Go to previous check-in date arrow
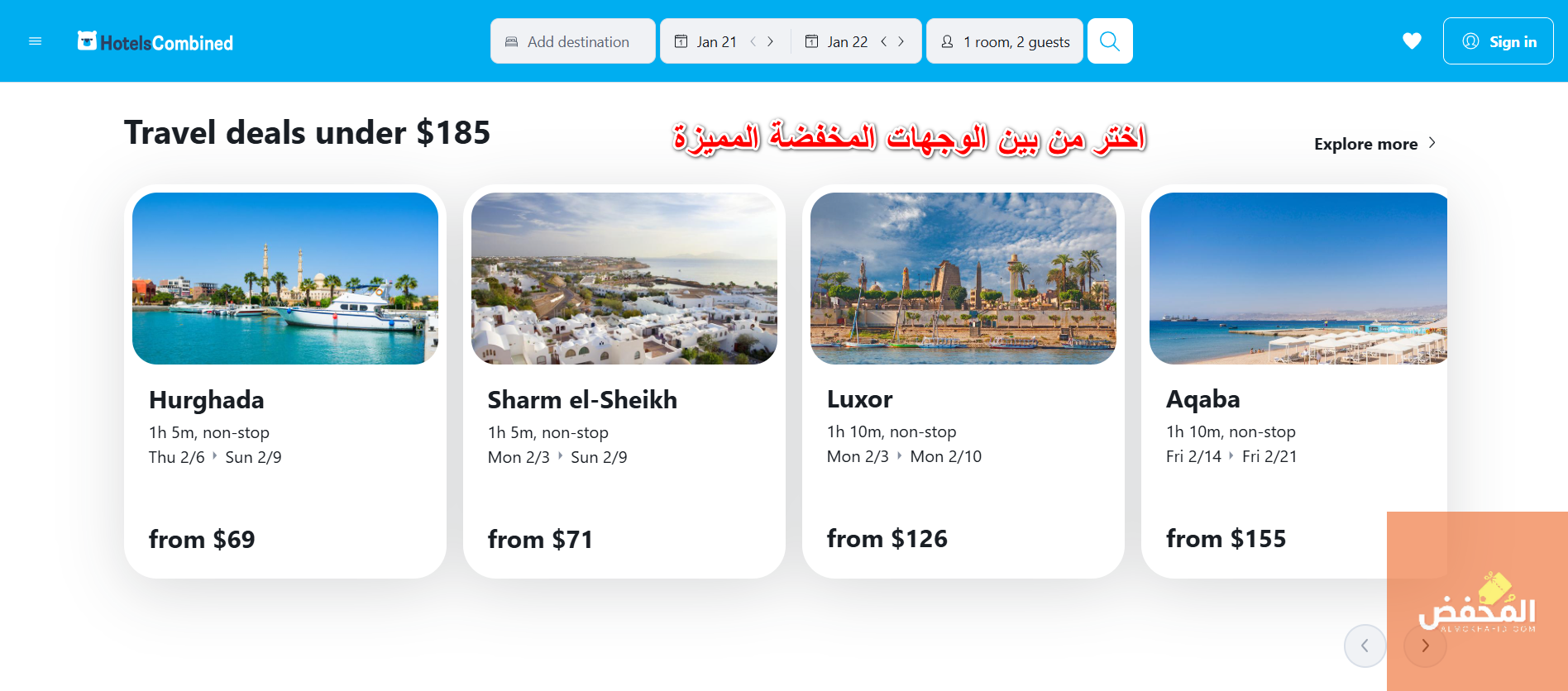The image size is (1568, 691). [753, 41]
